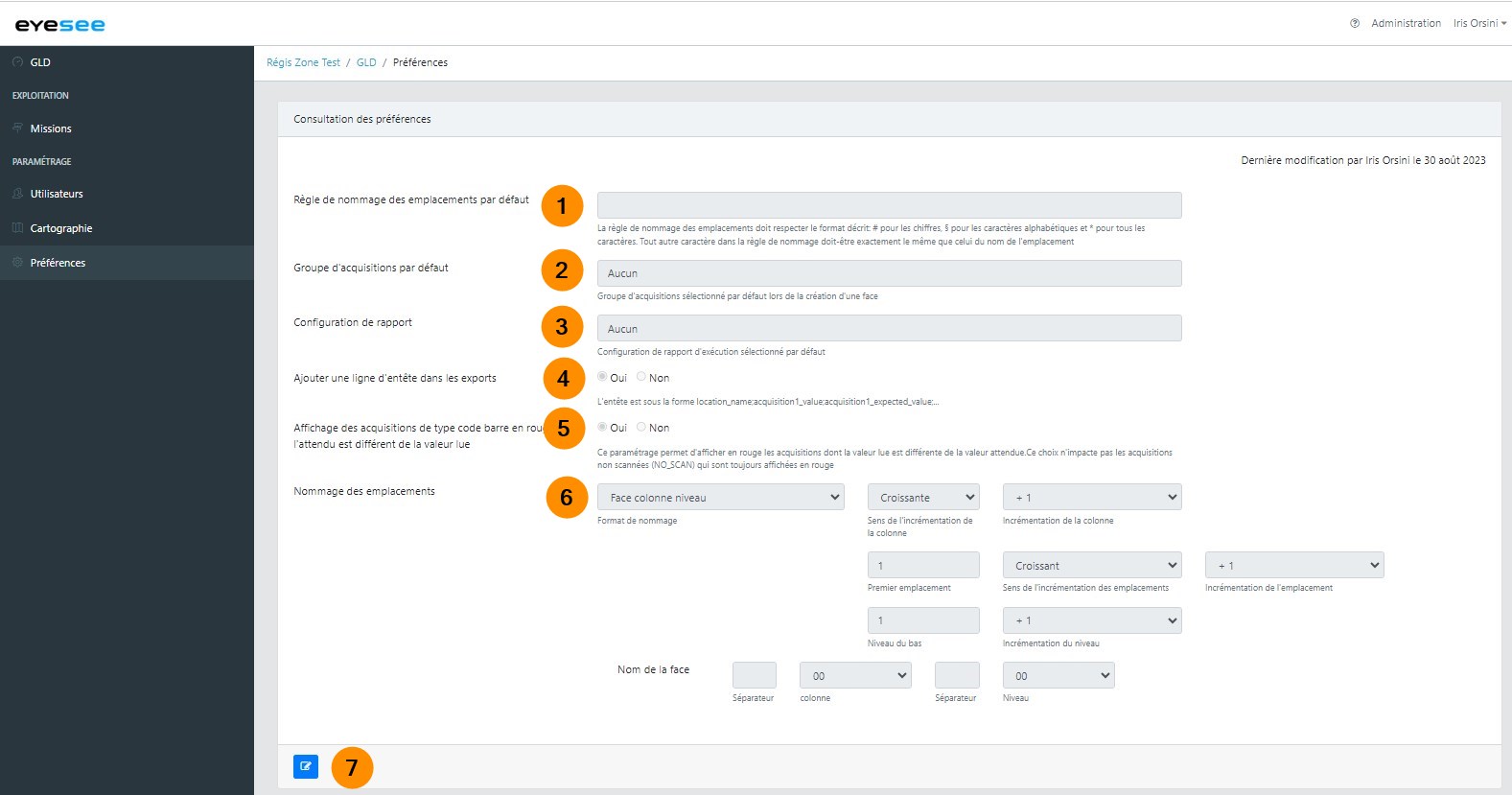Open Utilisateurs in the sidebar

click(127, 194)
